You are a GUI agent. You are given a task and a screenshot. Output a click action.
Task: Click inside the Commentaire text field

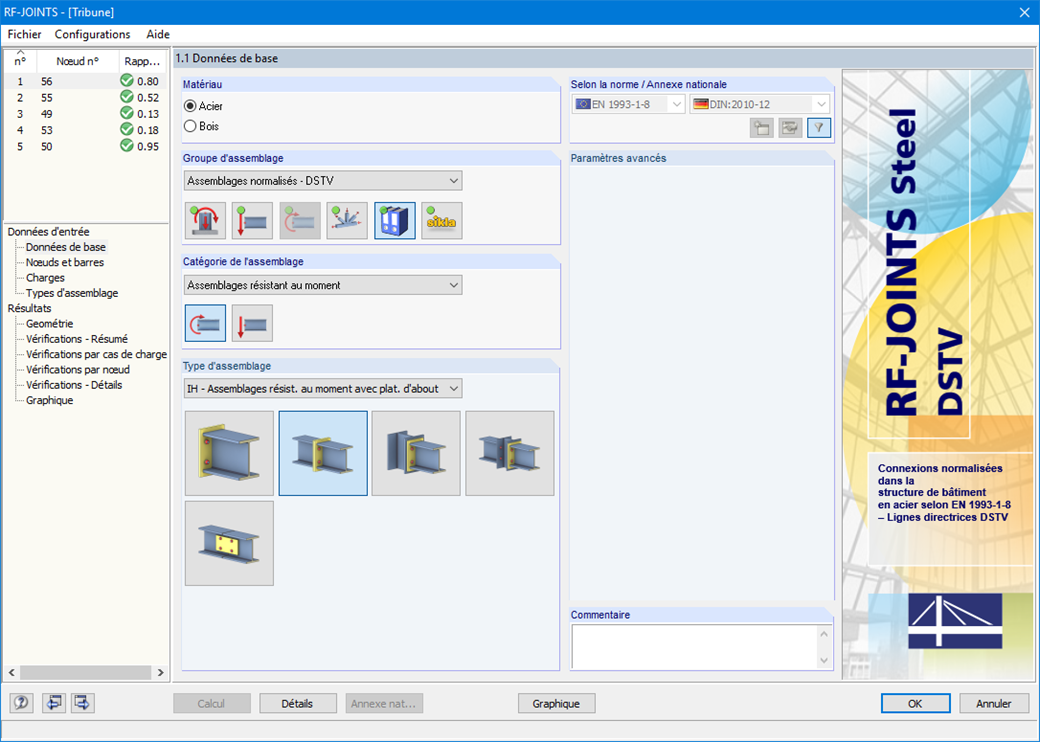click(694, 647)
